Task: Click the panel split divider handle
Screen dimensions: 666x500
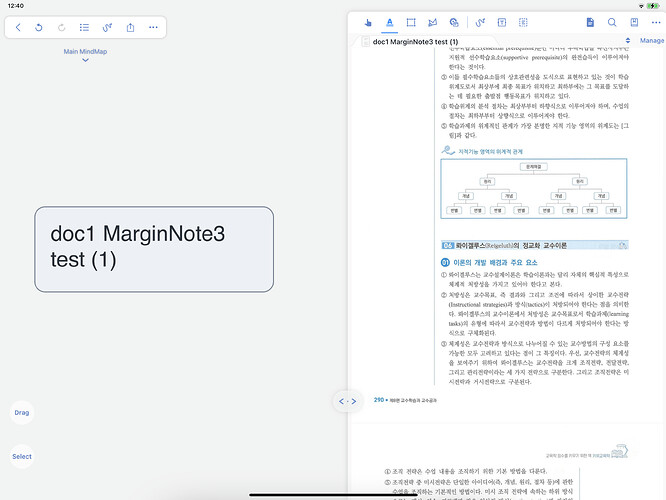Action: pos(347,401)
